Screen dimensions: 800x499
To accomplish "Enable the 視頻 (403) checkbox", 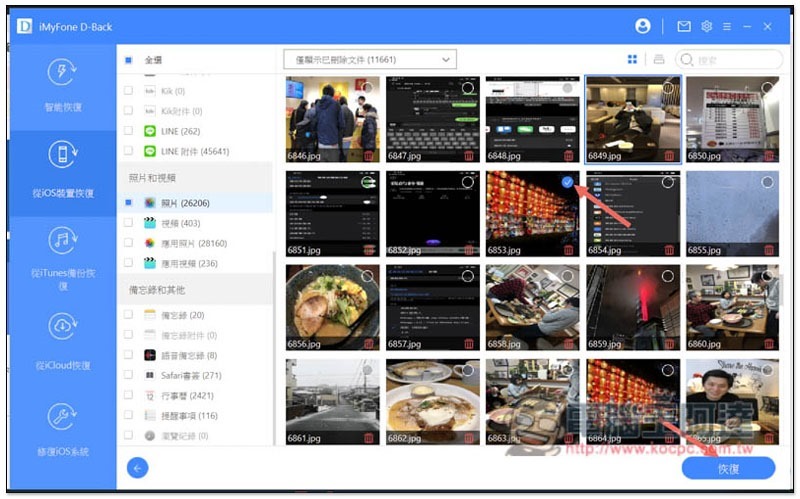I will pos(128,223).
